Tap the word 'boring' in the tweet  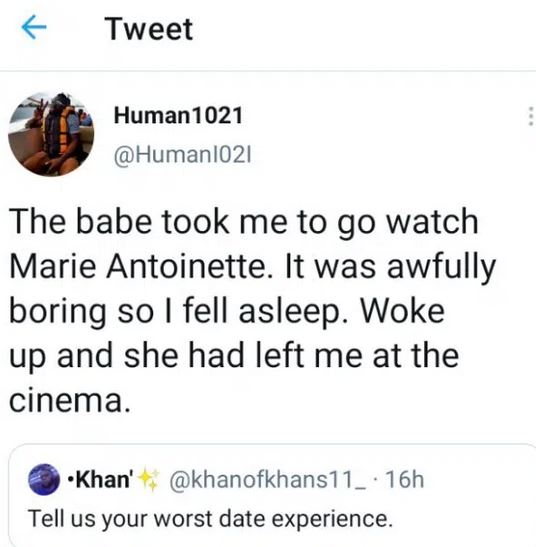[x=58, y=312]
